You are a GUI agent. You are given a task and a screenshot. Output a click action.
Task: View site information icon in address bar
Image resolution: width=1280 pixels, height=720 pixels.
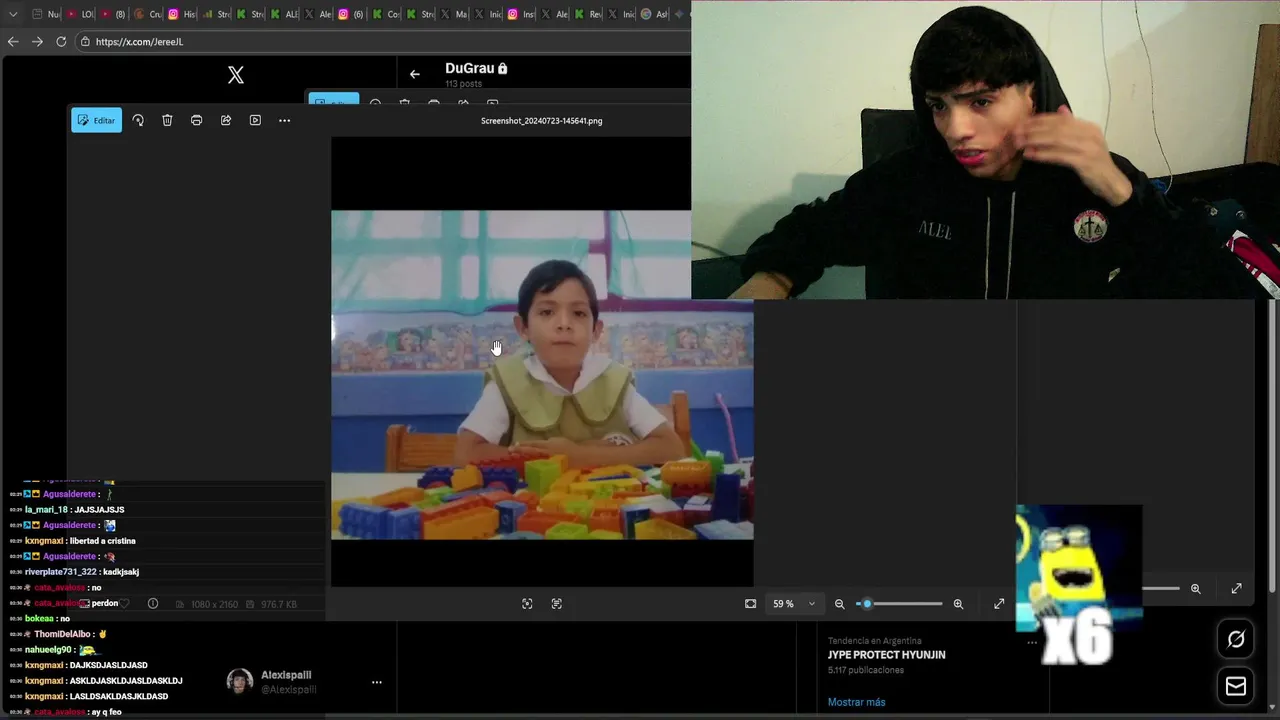tap(86, 41)
